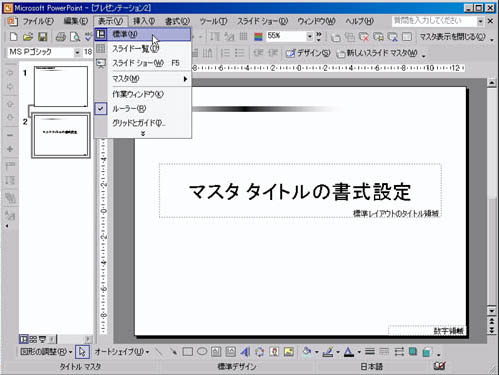The image size is (499, 375).
Task: Insert a vertical text box
Action: (x=230, y=351)
